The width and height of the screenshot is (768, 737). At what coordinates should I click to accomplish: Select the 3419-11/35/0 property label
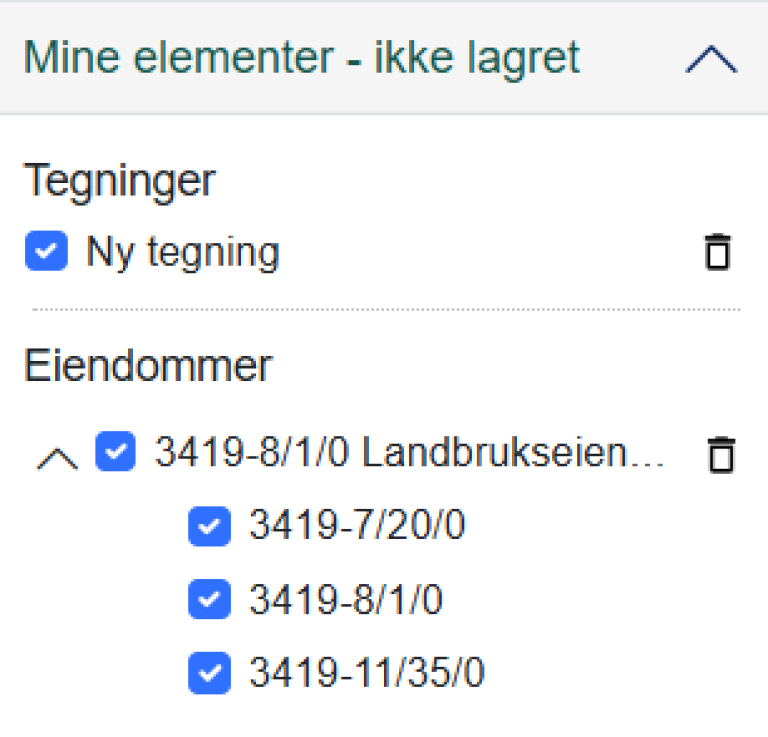(366, 673)
